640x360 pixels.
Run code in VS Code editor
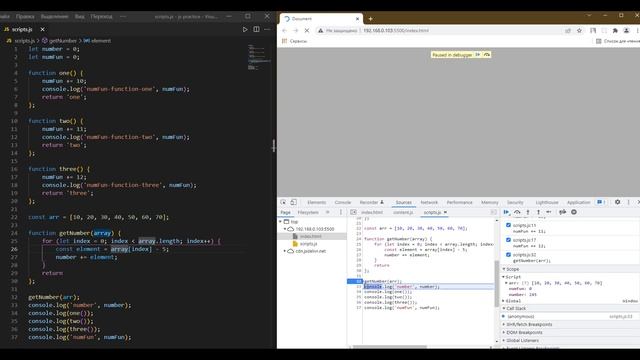(245, 29)
